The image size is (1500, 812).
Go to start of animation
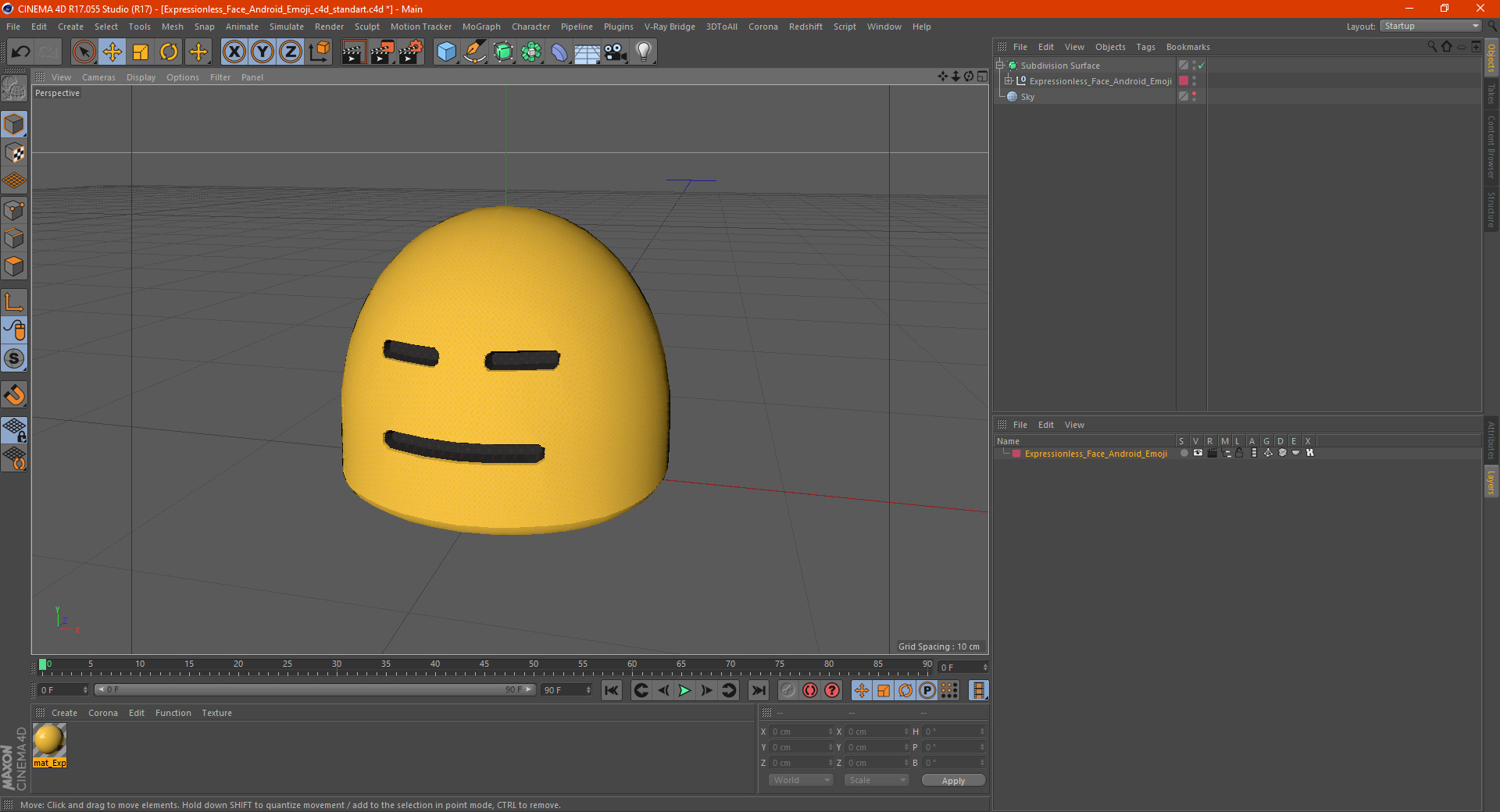tap(612, 690)
